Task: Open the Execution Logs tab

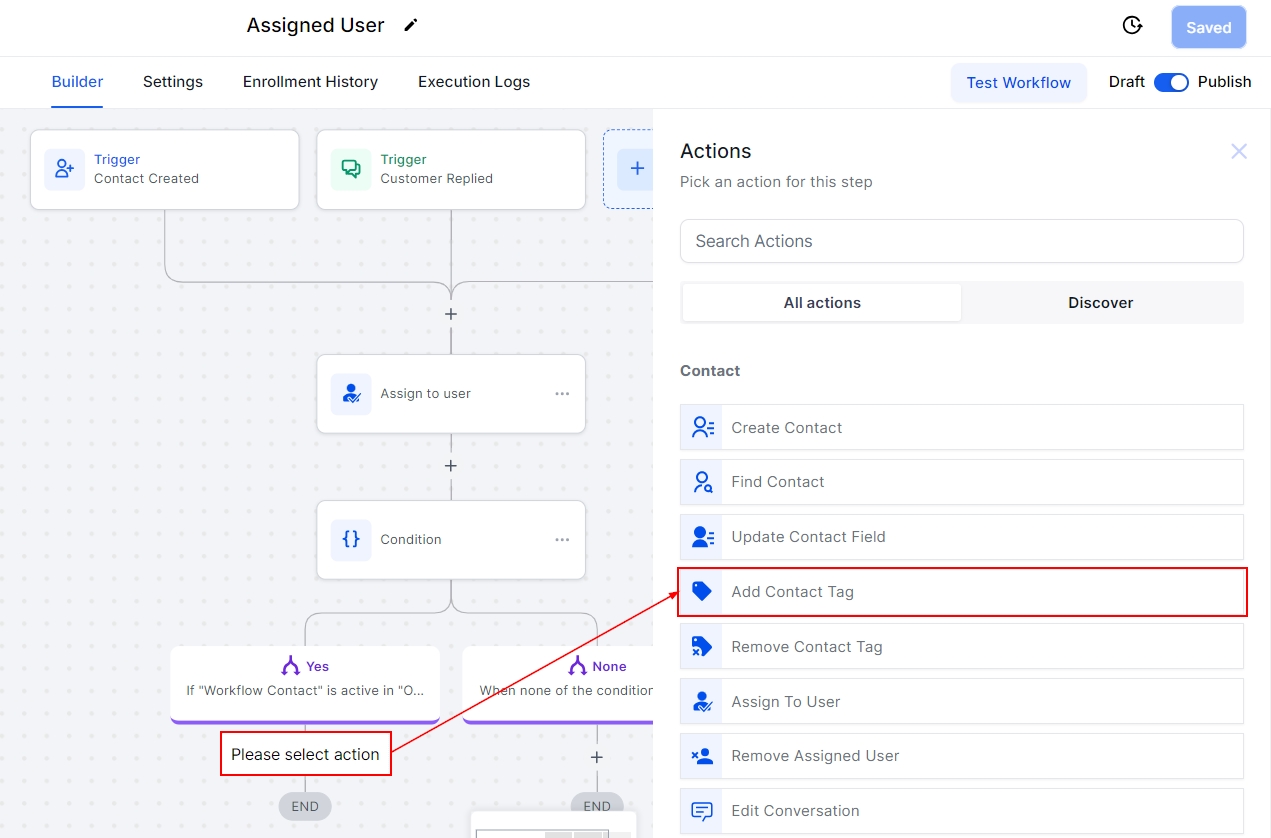Action: coord(474,82)
